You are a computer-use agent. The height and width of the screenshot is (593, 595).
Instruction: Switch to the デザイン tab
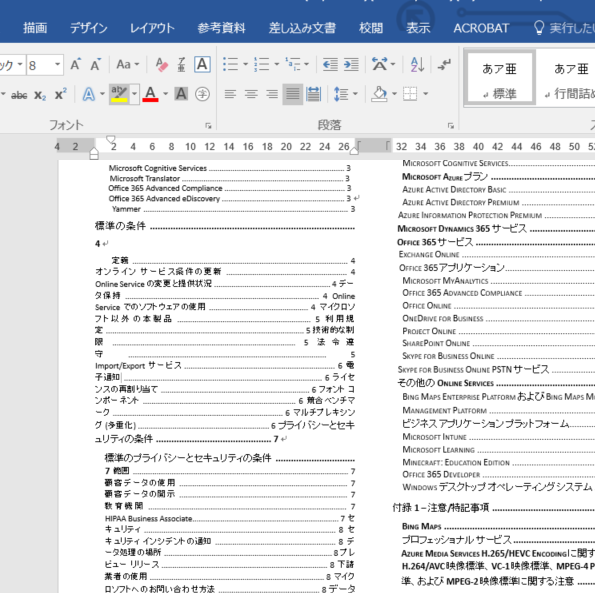coord(89,28)
